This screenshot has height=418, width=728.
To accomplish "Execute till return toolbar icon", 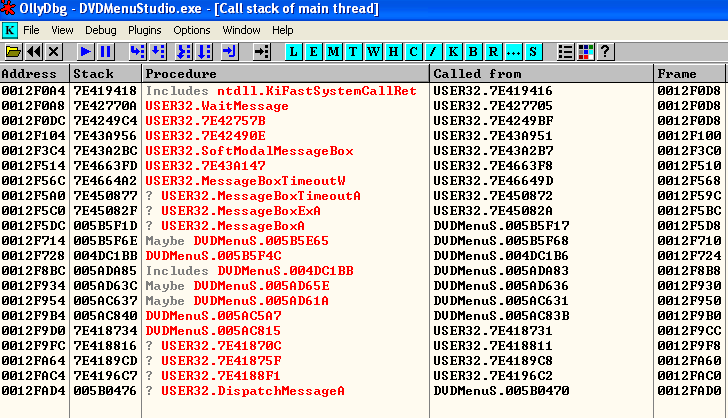I will pos(229,52).
